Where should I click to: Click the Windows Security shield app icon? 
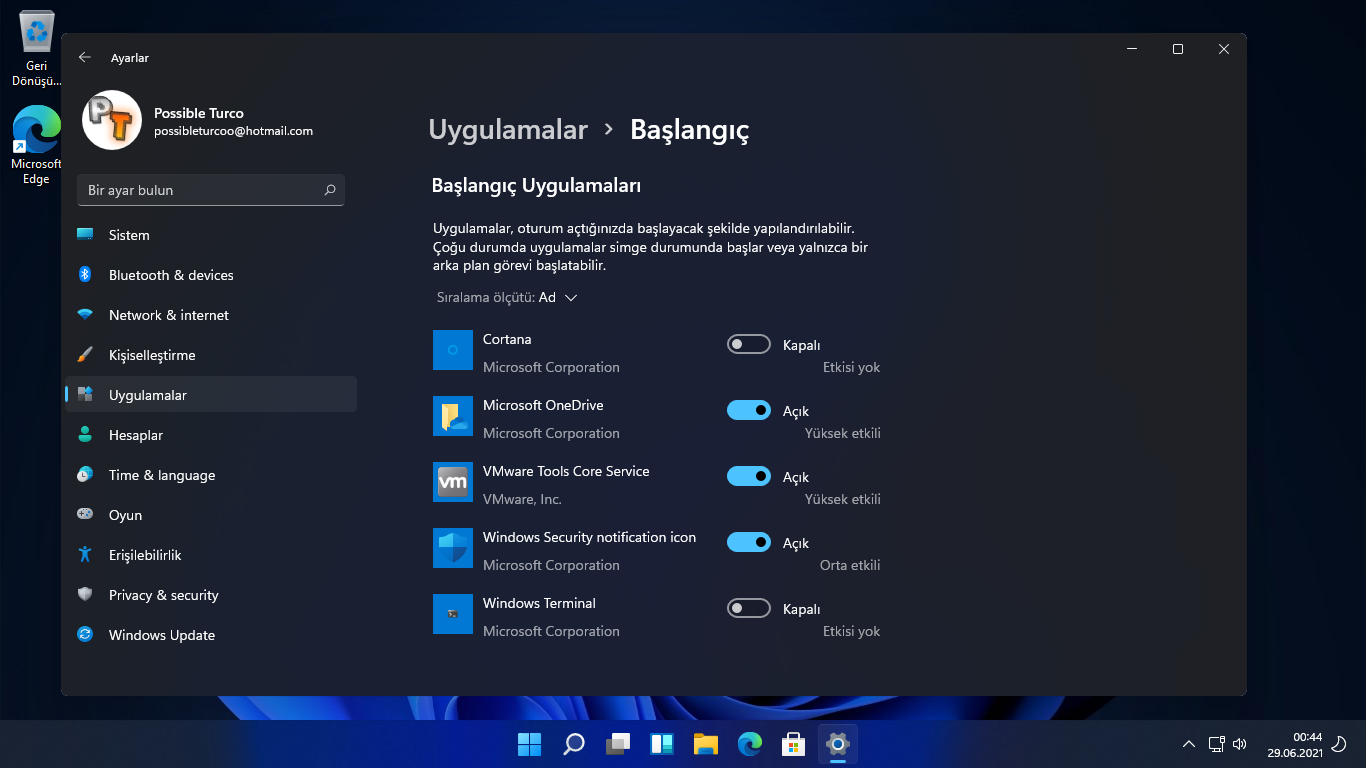click(453, 548)
